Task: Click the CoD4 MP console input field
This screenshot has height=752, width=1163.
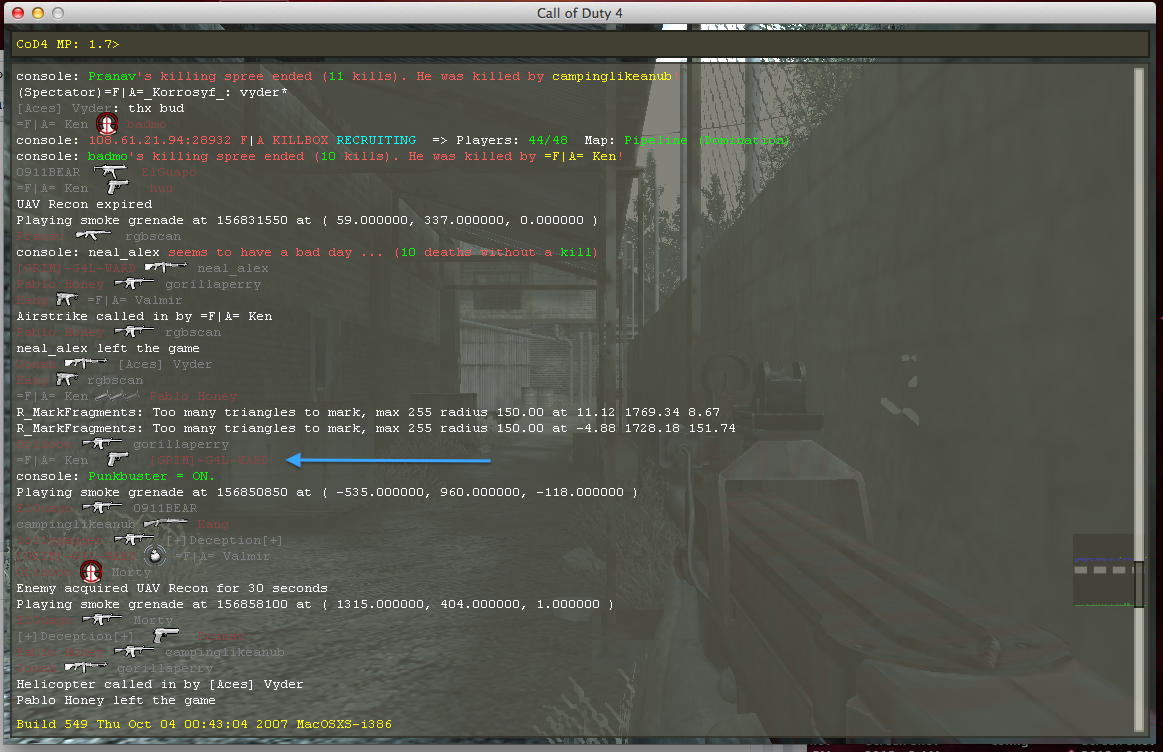Action: coord(577,44)
